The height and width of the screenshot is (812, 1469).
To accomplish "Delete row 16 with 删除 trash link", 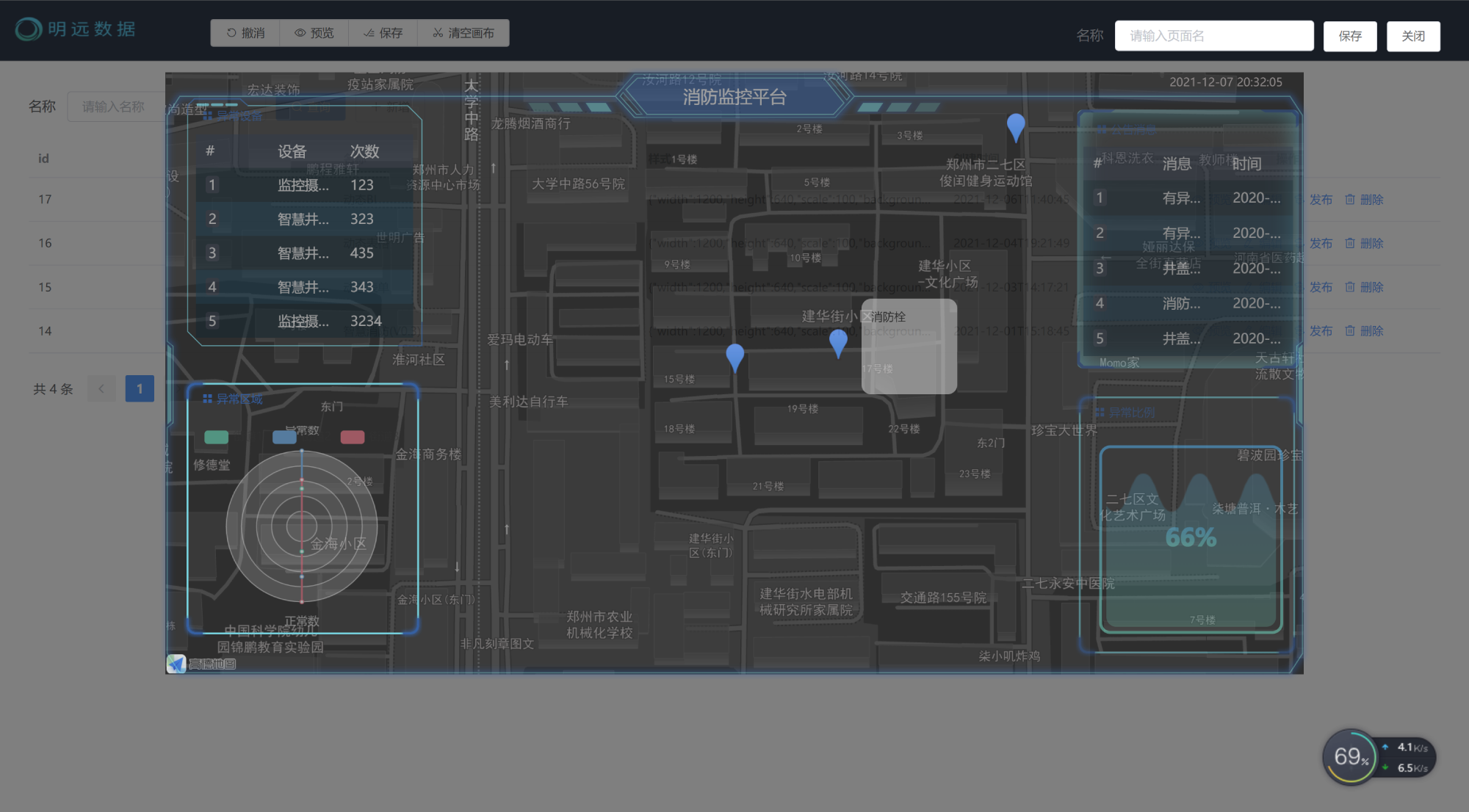I will coord(1364,243).
